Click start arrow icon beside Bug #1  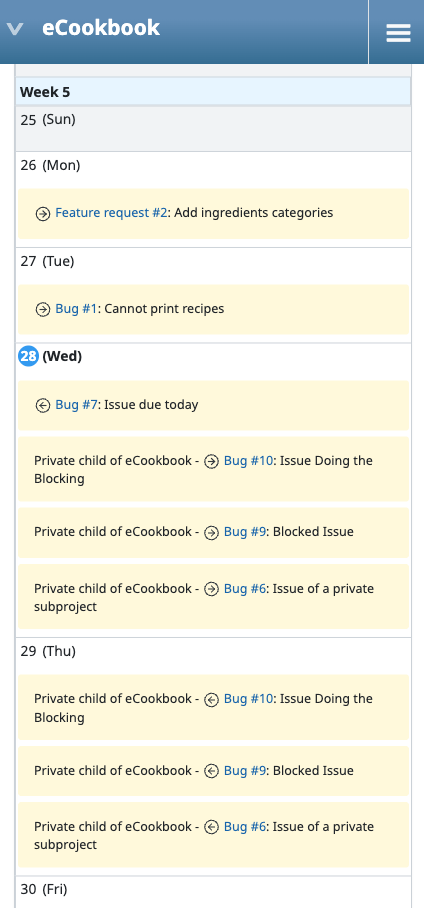43,310
